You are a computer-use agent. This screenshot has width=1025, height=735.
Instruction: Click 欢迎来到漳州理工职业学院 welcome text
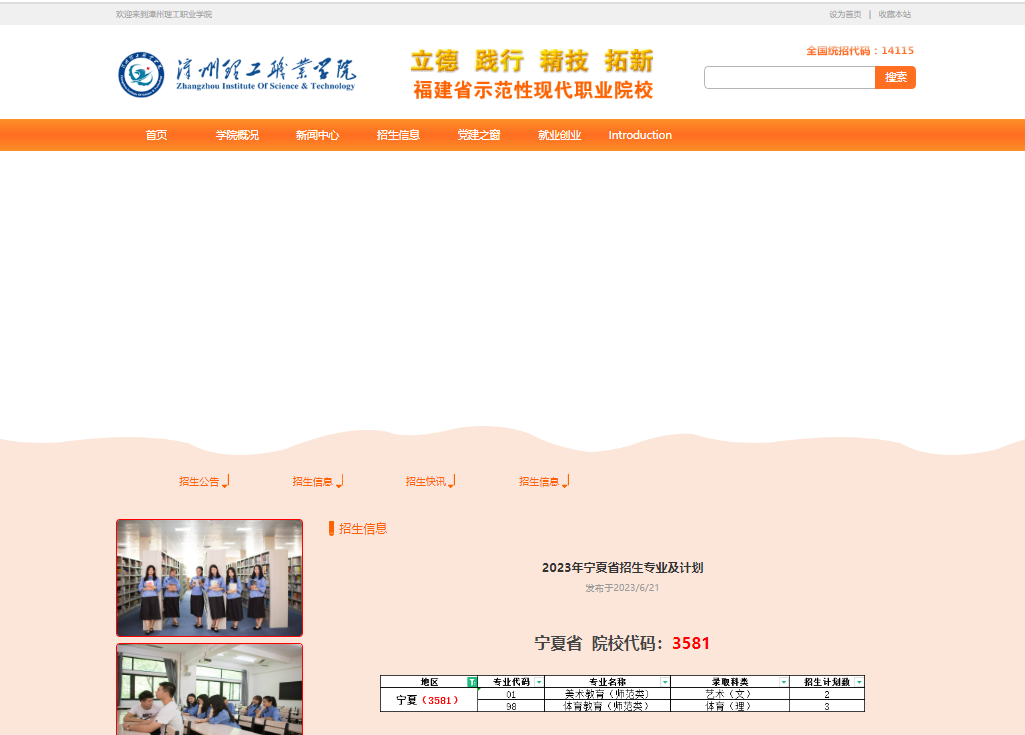pyautogui.click(x=164, y=14)
